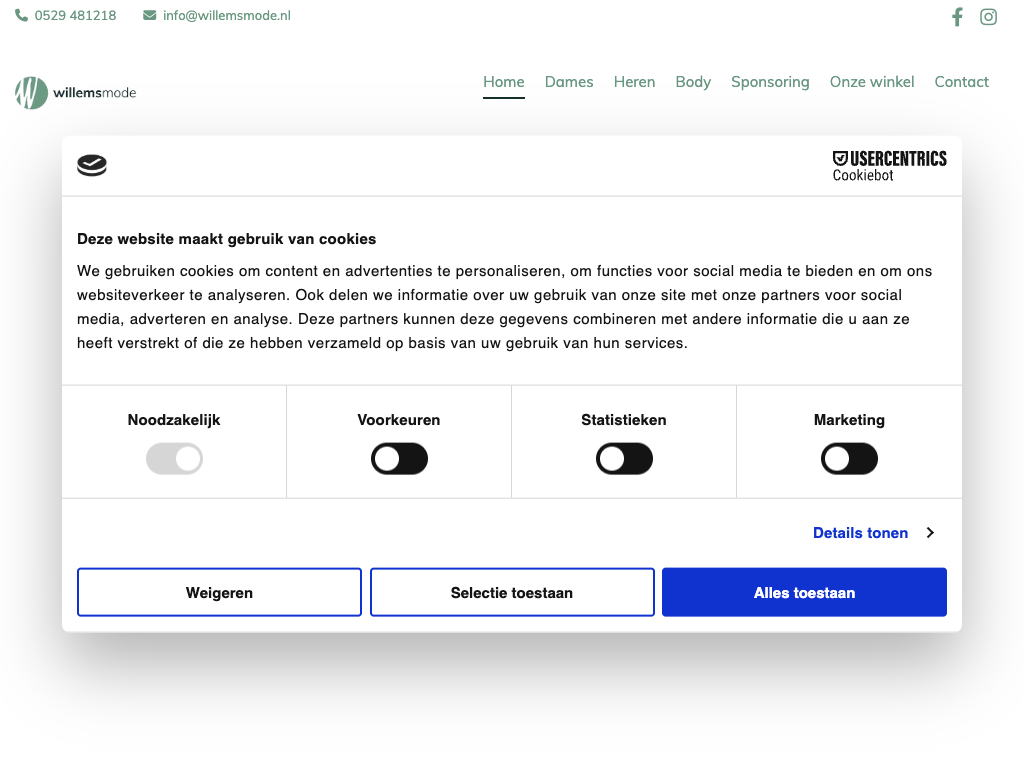Open the Dames menu item
The height and width of the screenshot is (768, 1024).
pos(569,82)
